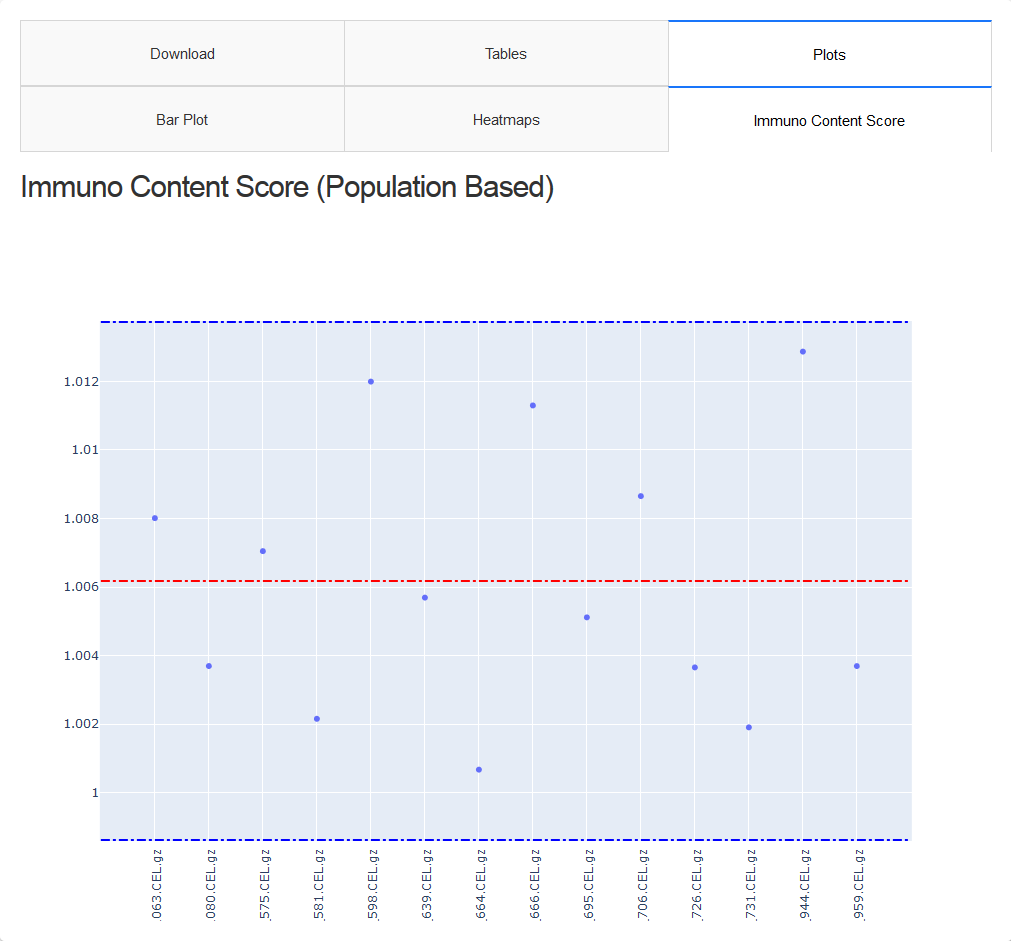Switch to the Tables tab
1011x941 pixels.
[506, 54]
